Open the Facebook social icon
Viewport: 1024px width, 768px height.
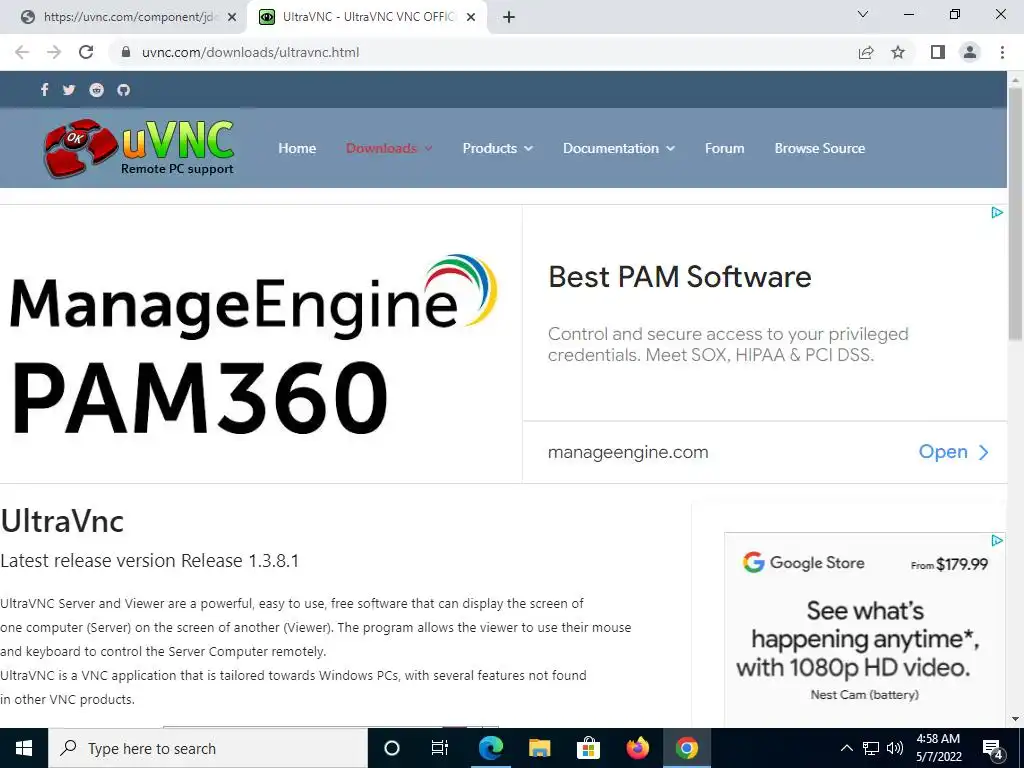pyautogui.click(x=44, y=90)
